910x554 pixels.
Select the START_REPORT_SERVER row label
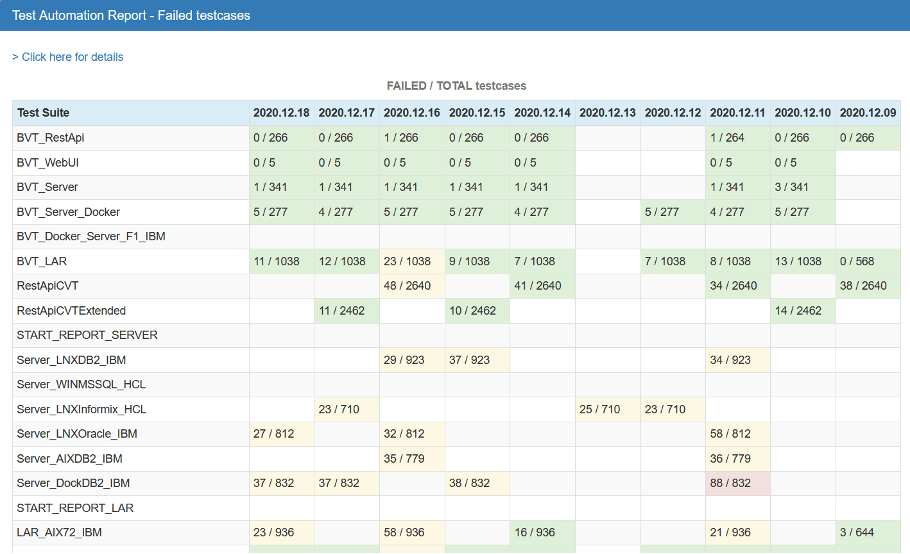tap(87, 335)
